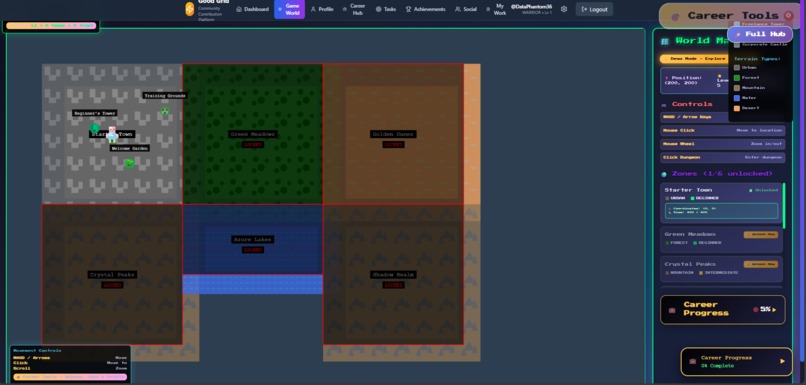Click the Beginner's Tower map label
This screenshot has width=806, height=385.
click(95, 113)
